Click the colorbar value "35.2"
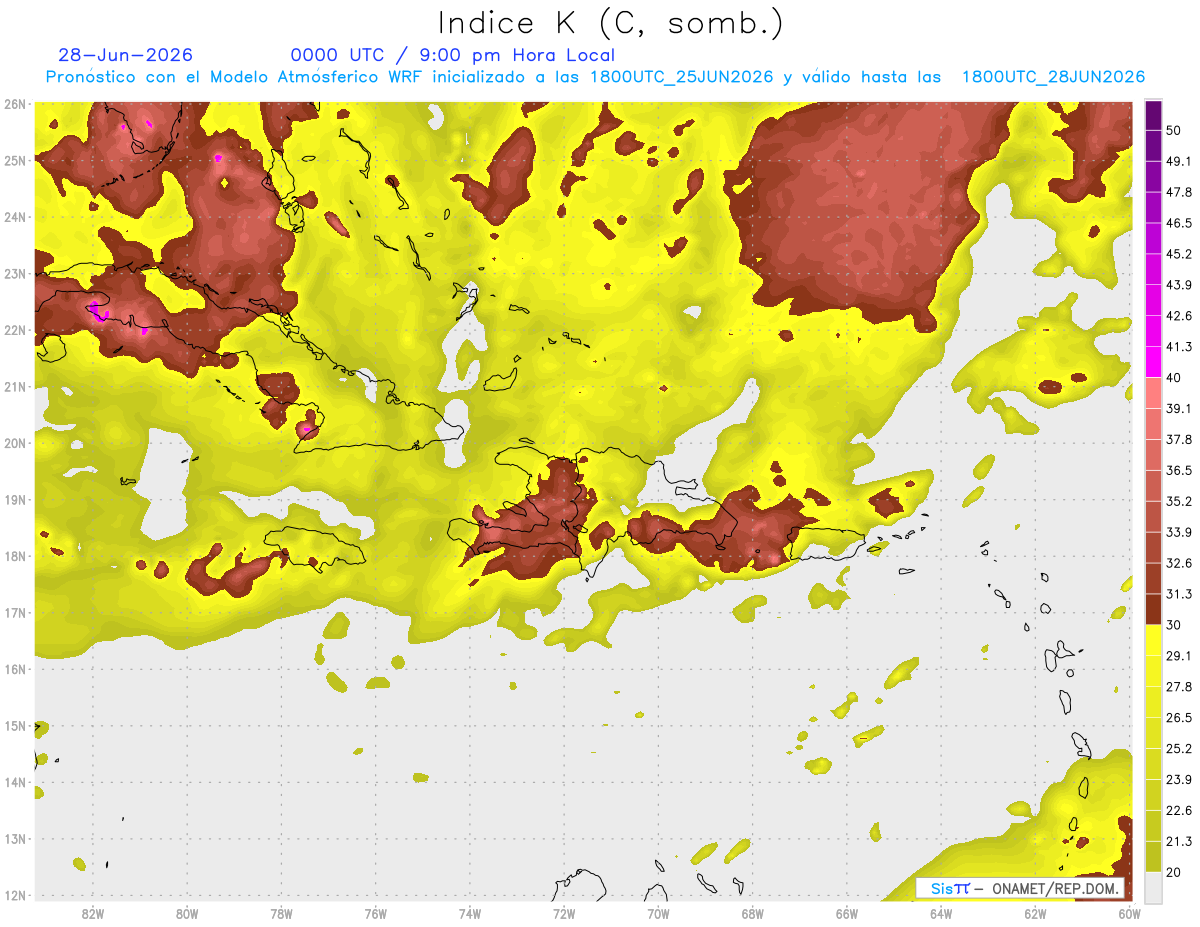 1179,502
